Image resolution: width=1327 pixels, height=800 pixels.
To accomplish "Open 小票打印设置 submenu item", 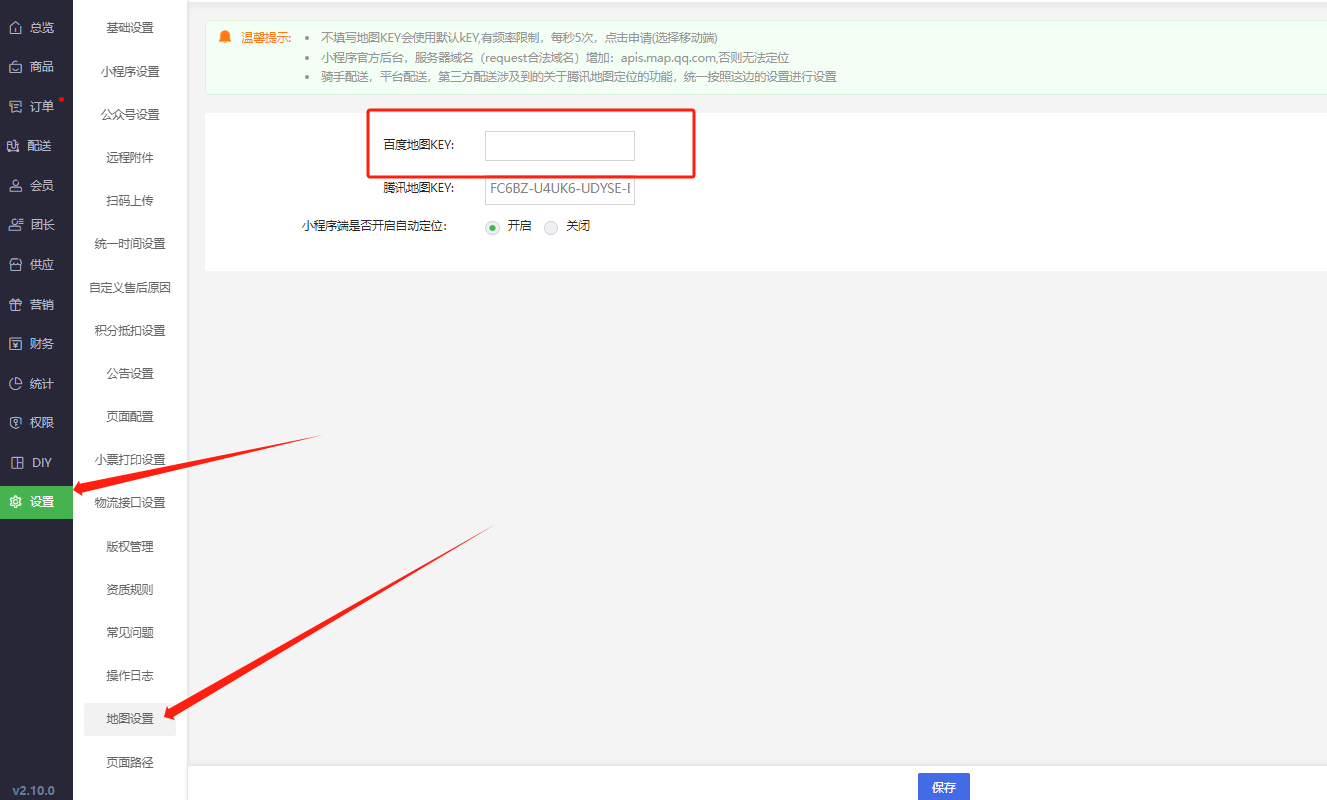I will tap(130, 460).
